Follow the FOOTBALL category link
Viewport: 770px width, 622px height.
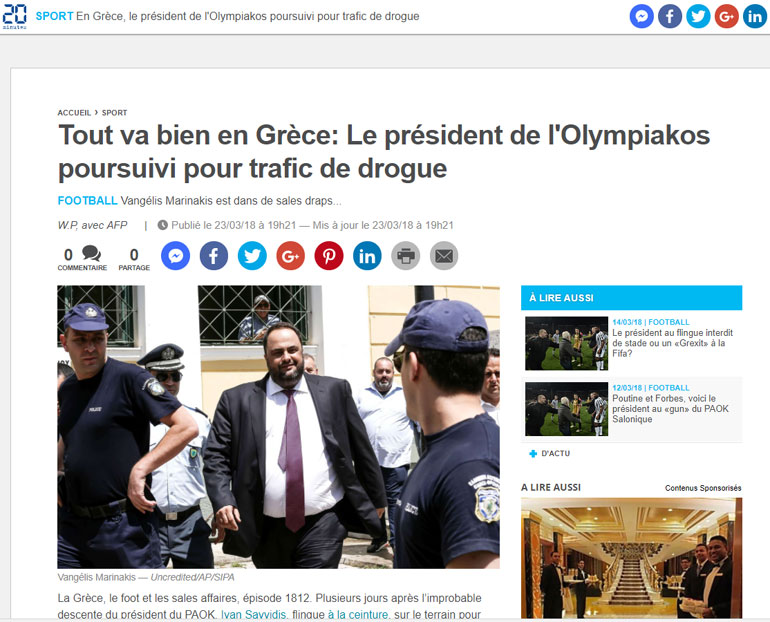(x=87, y=201)
